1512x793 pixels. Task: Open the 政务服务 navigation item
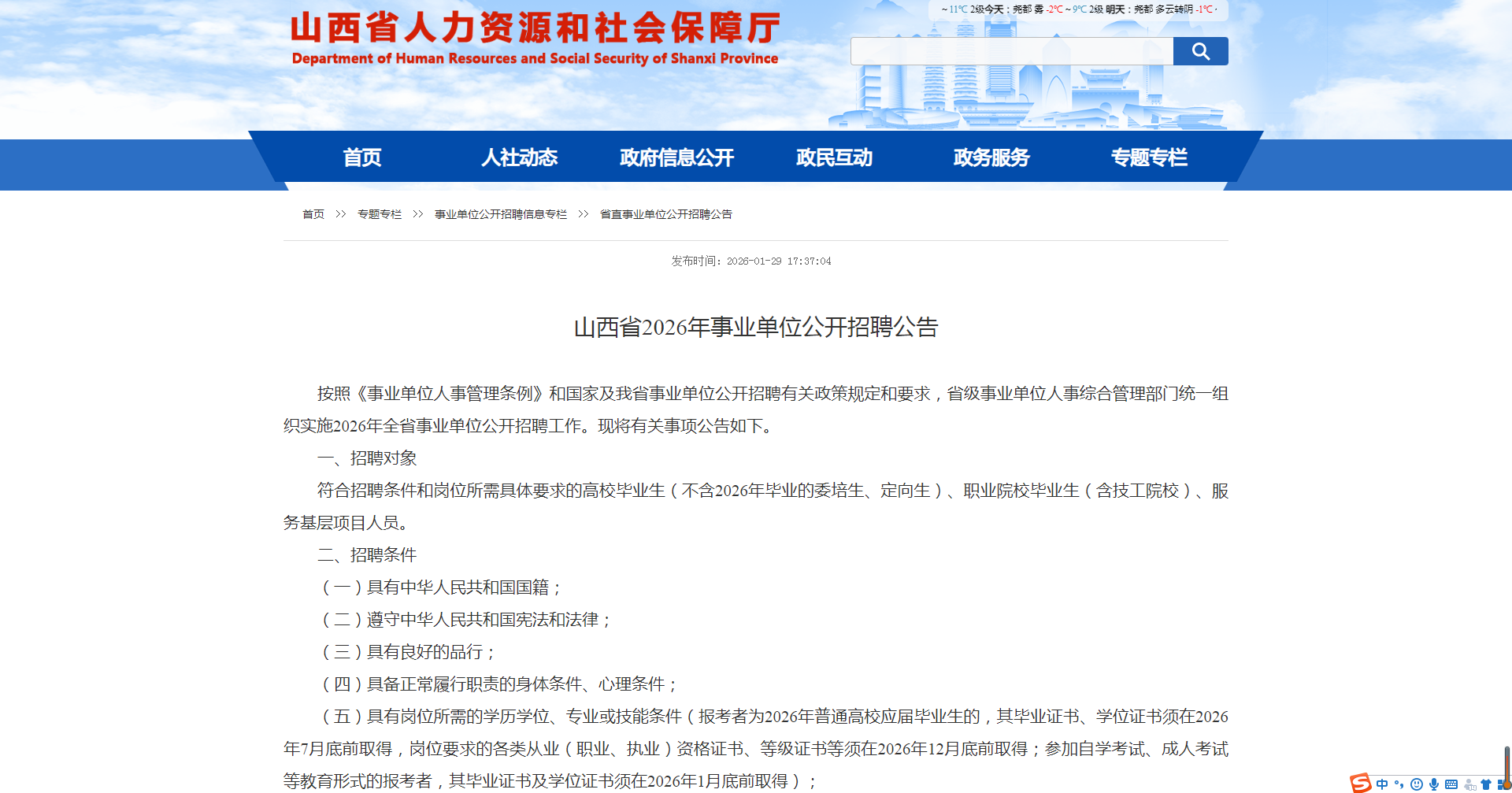(x=992, y=157)
